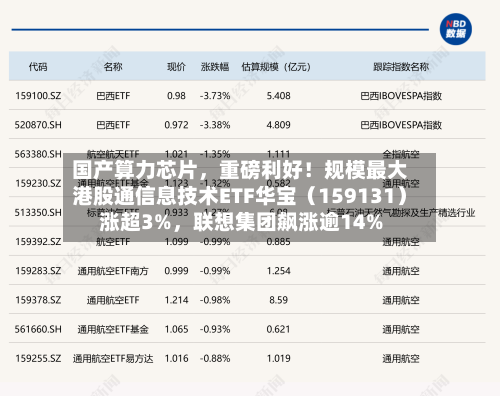Click the NBD 数据 round logo
The width and height of the screenshot is (500, 396).
pyautogui.click(x=455, y=29)
